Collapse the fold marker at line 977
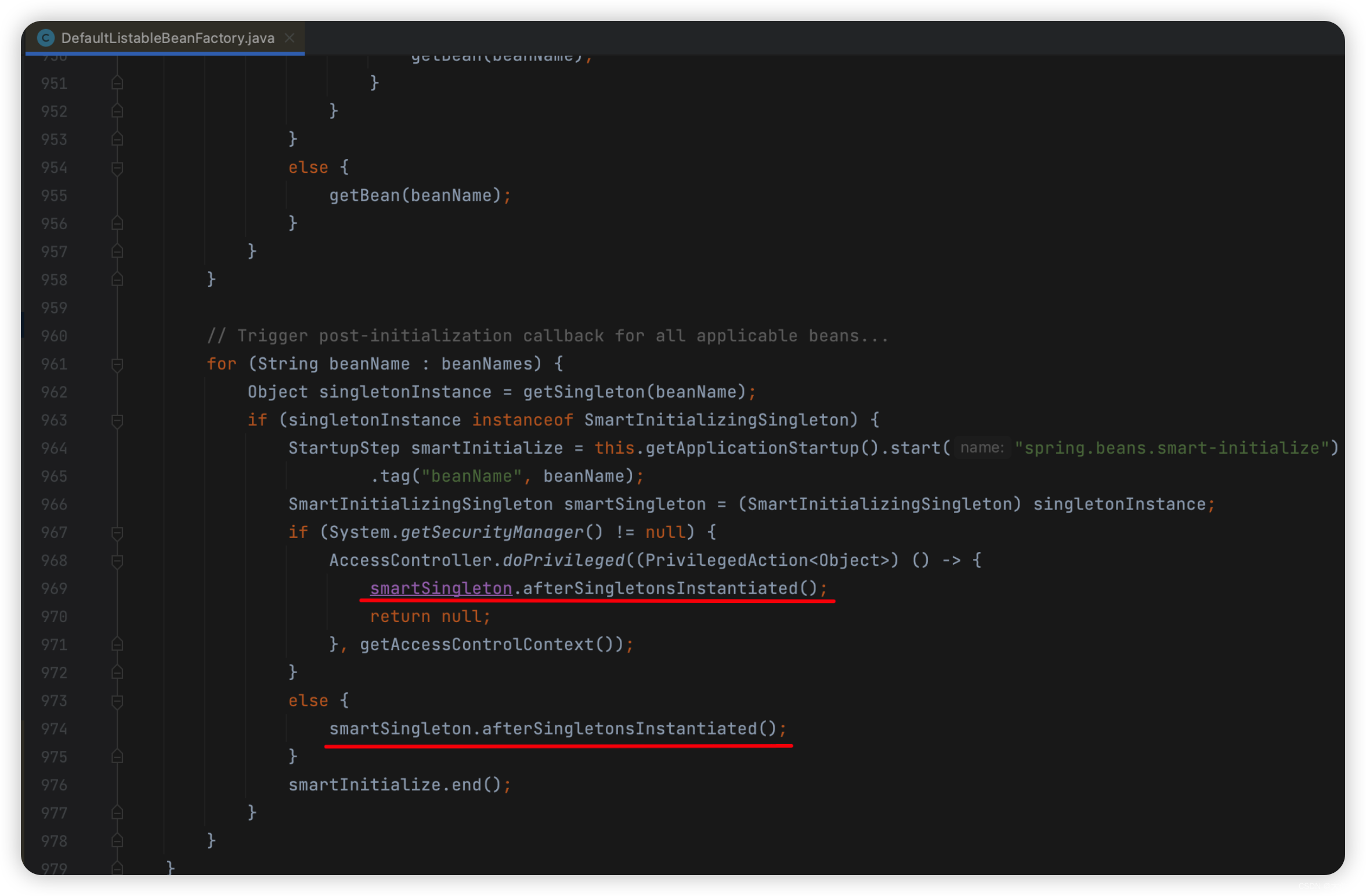Screen dimensions: 1366x896 click(117, 813)
